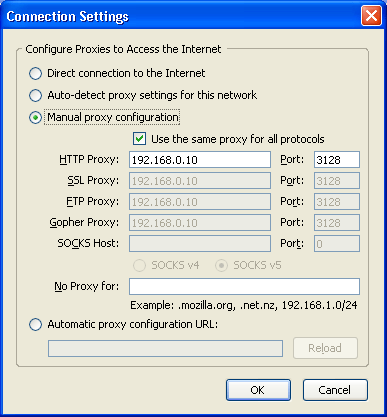Confirm settings with the OK button
387x417 pixels.
[258, 390]
